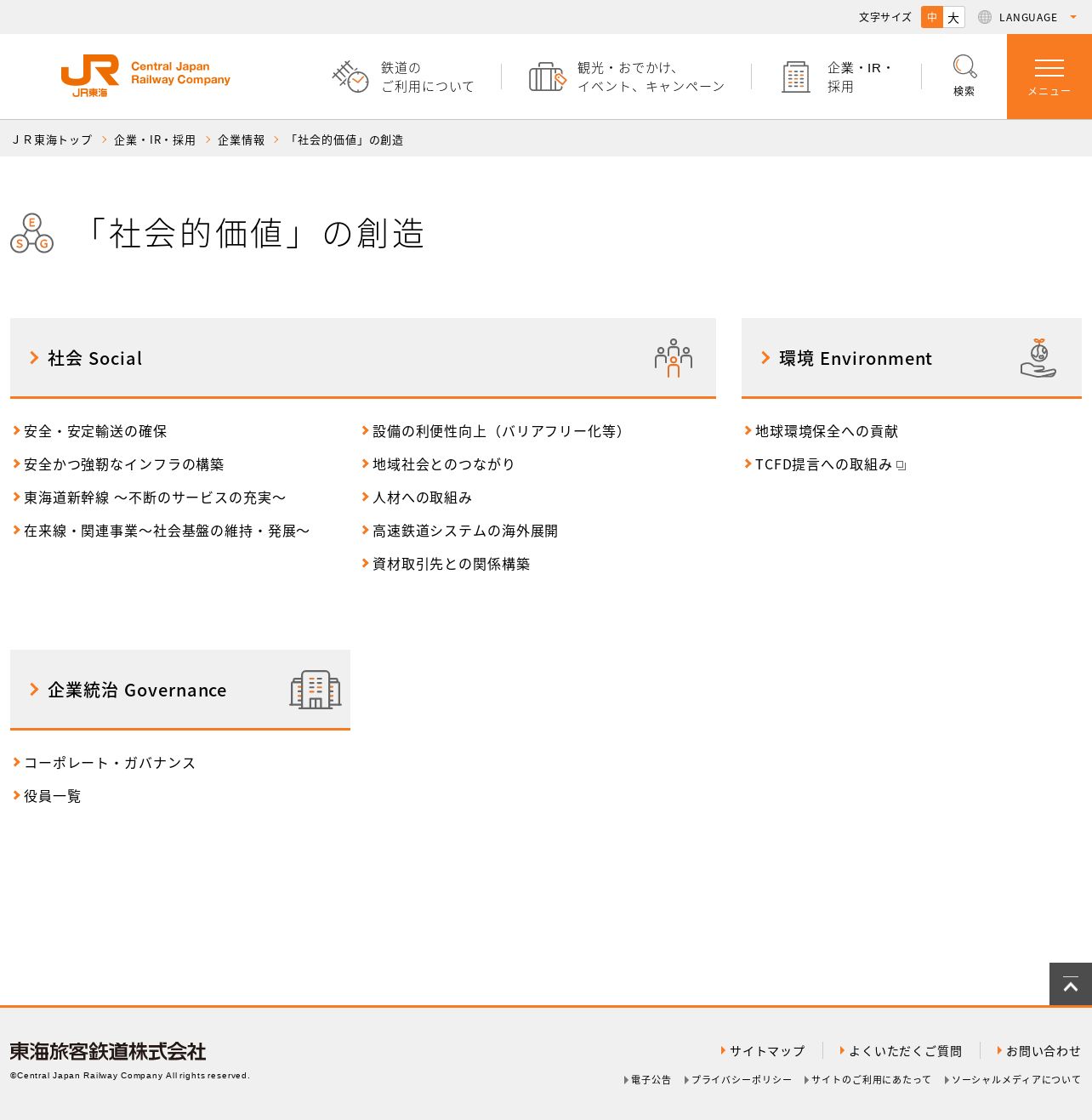Click the ESG circles icon beside page title

click(31, 233)
